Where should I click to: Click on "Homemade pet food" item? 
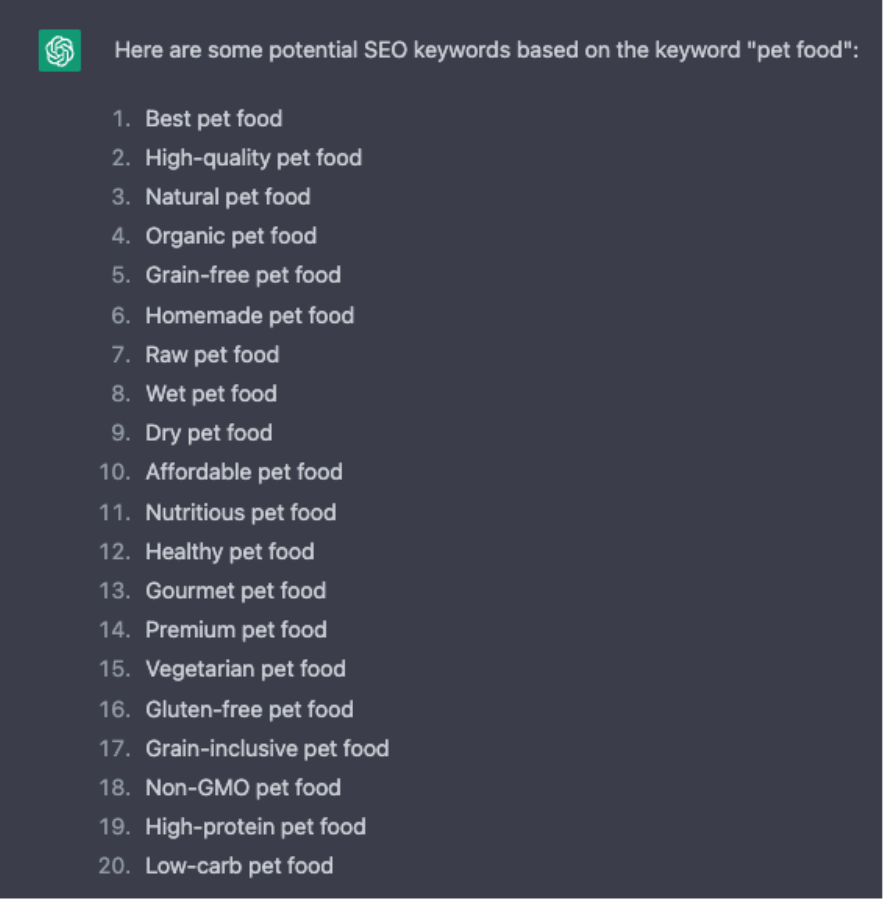click(x=249, y=316)
